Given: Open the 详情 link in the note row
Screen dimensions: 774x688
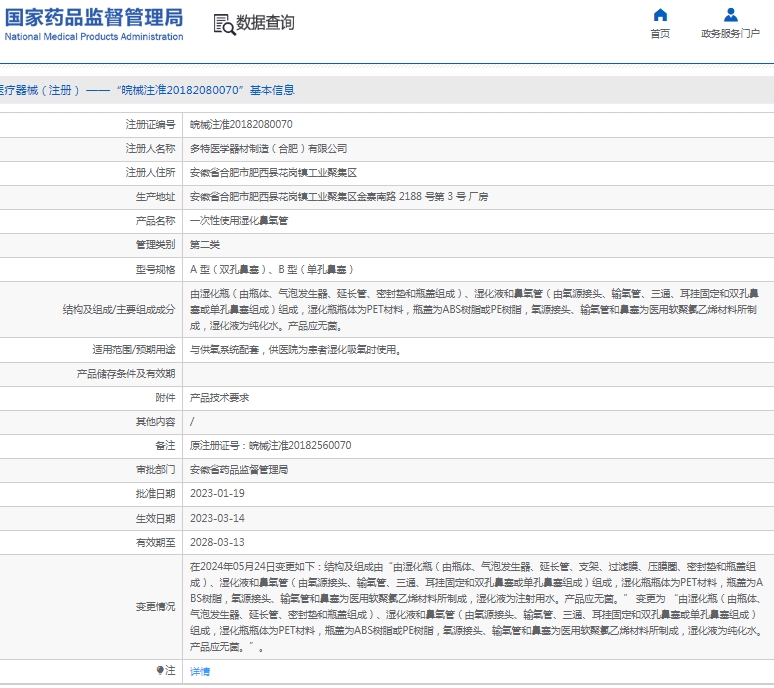Looking at the screenshot, I should 200,671.
